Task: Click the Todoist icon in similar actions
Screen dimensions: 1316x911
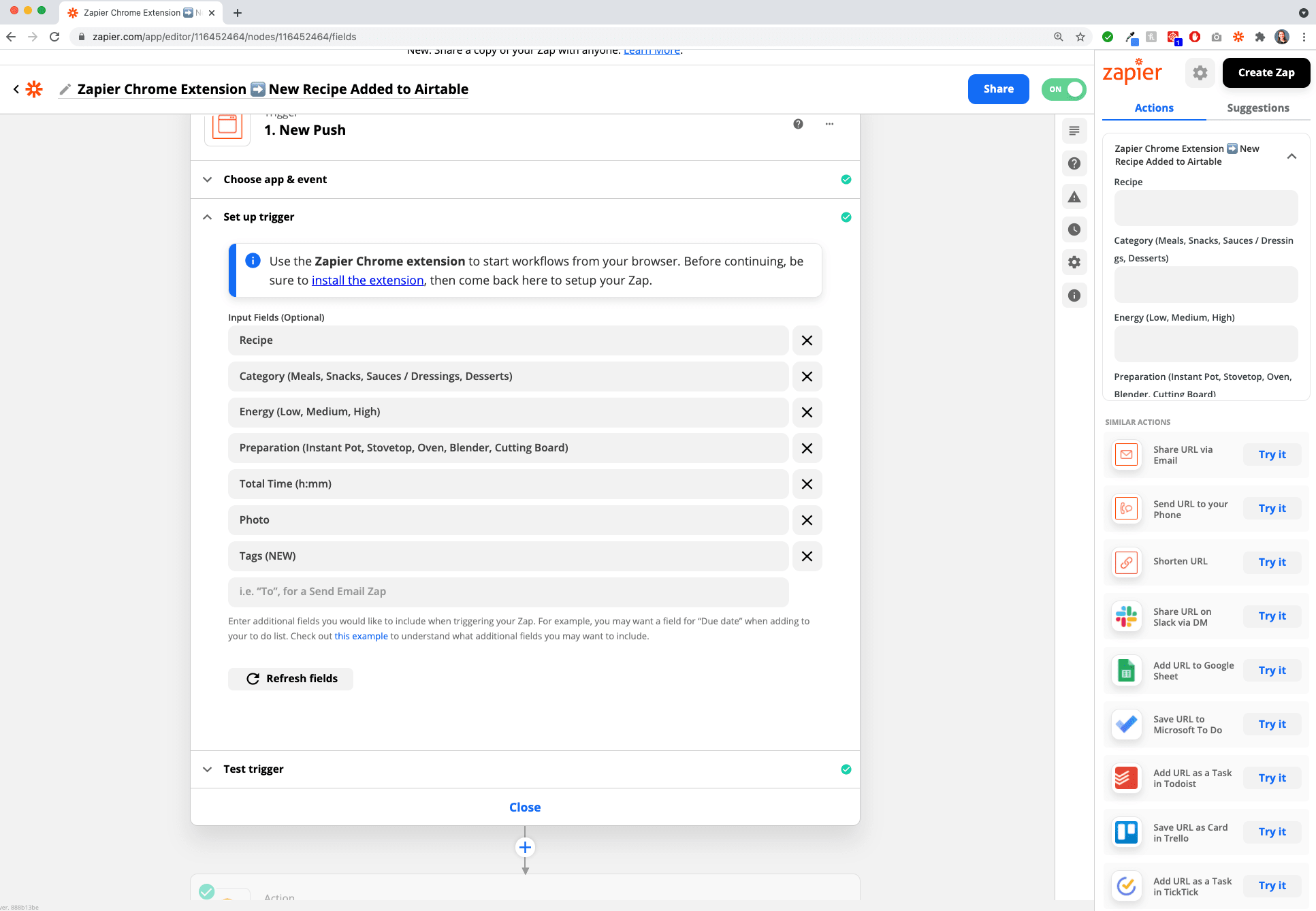Action: [1127, 778]
